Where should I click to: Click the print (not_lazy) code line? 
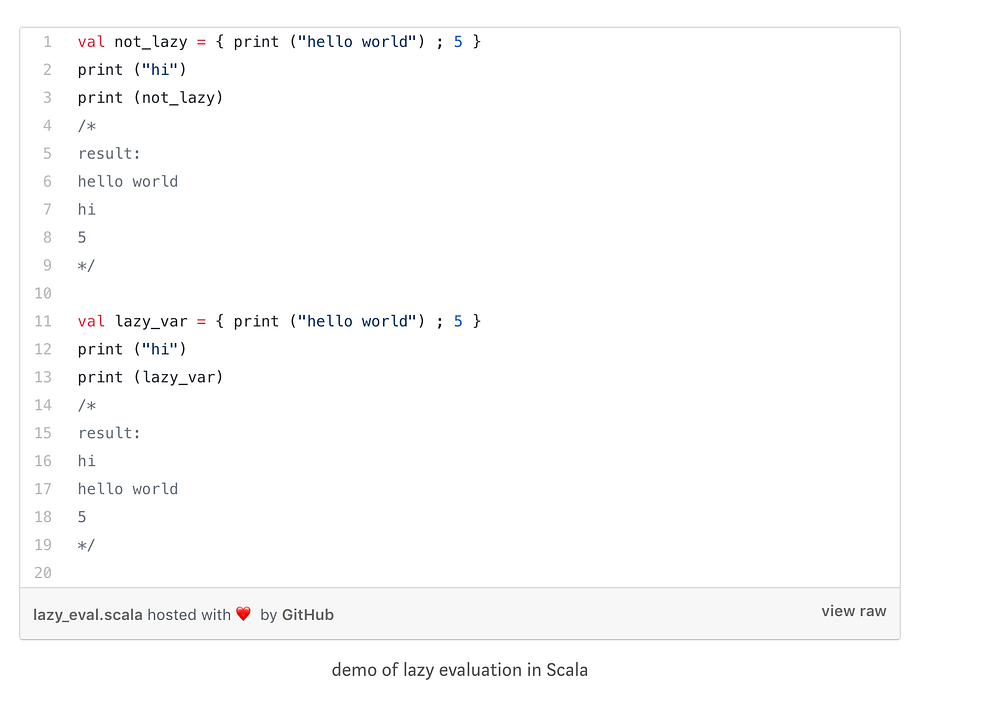coord(150,98)
